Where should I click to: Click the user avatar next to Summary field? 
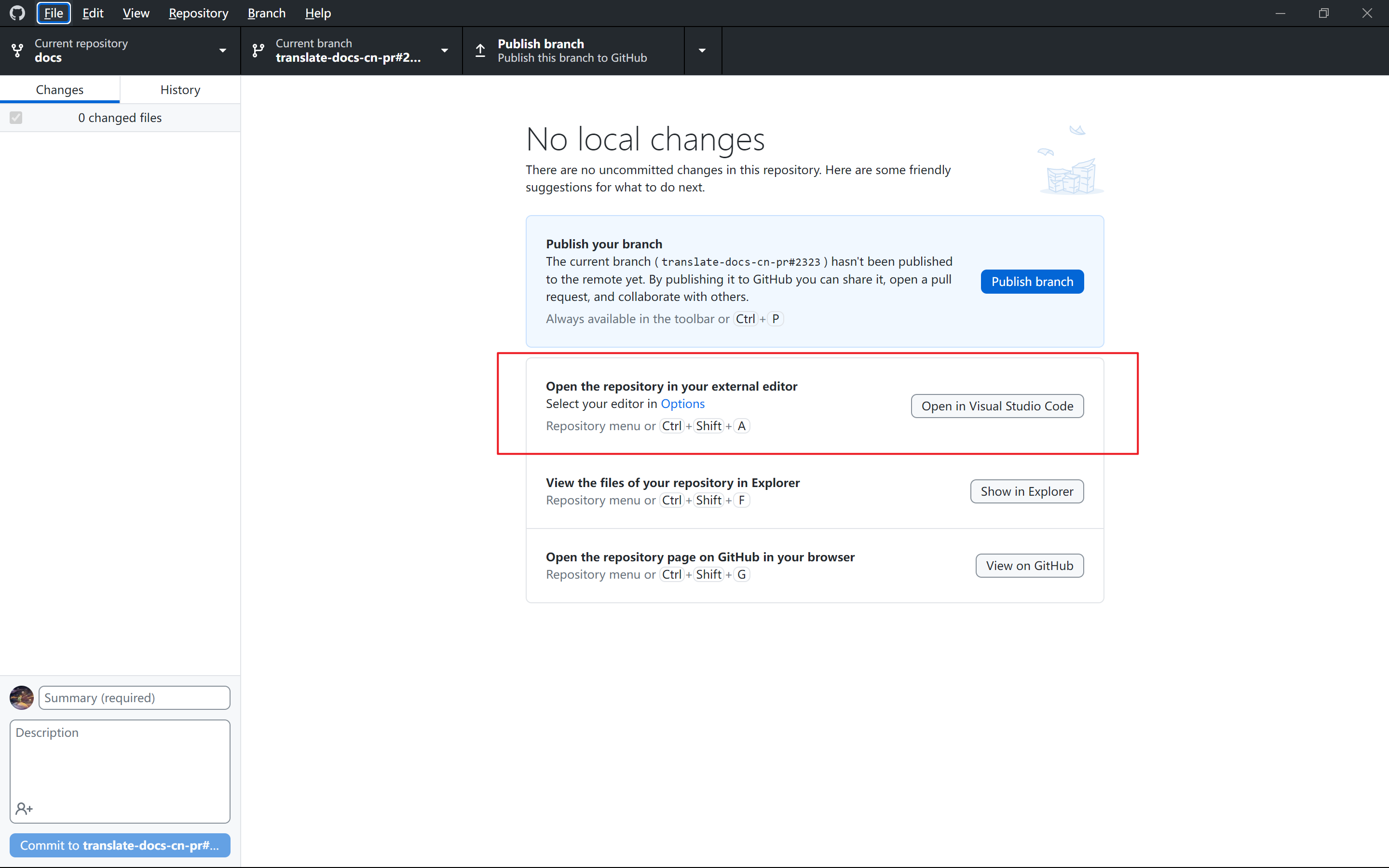22,697
